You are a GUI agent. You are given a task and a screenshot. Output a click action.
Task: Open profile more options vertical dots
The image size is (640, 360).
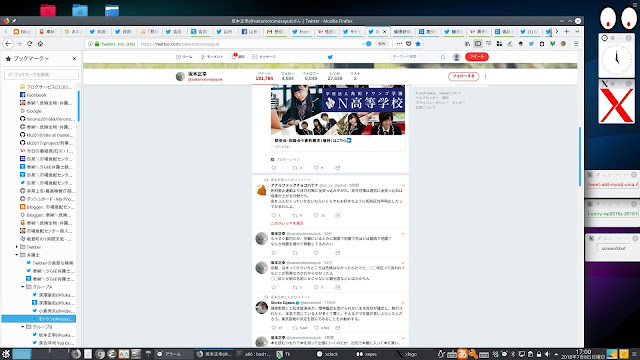click(x=485, y=76)
